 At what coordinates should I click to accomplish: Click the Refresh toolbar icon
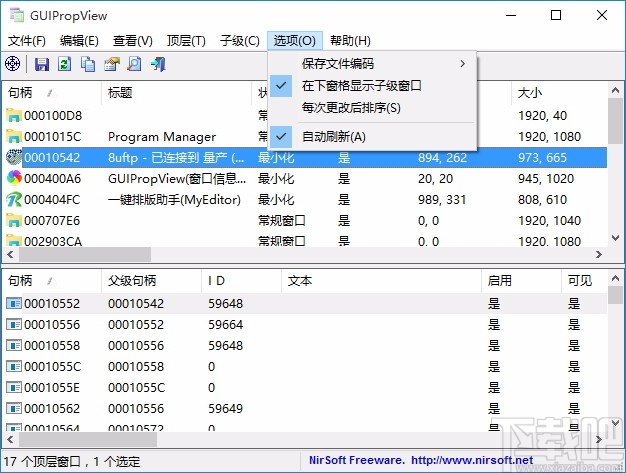(x=64, y=64)
